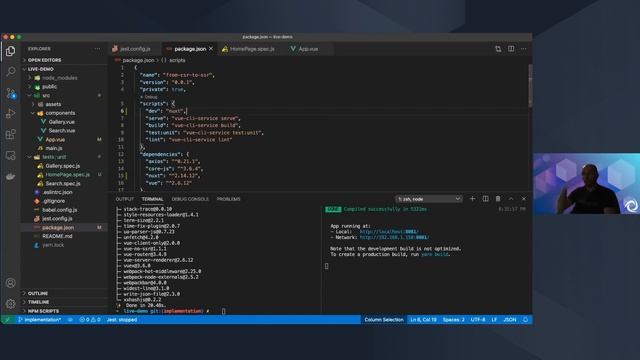
Task: Click the remote window indicator in status bar
Action: [7, 320]
